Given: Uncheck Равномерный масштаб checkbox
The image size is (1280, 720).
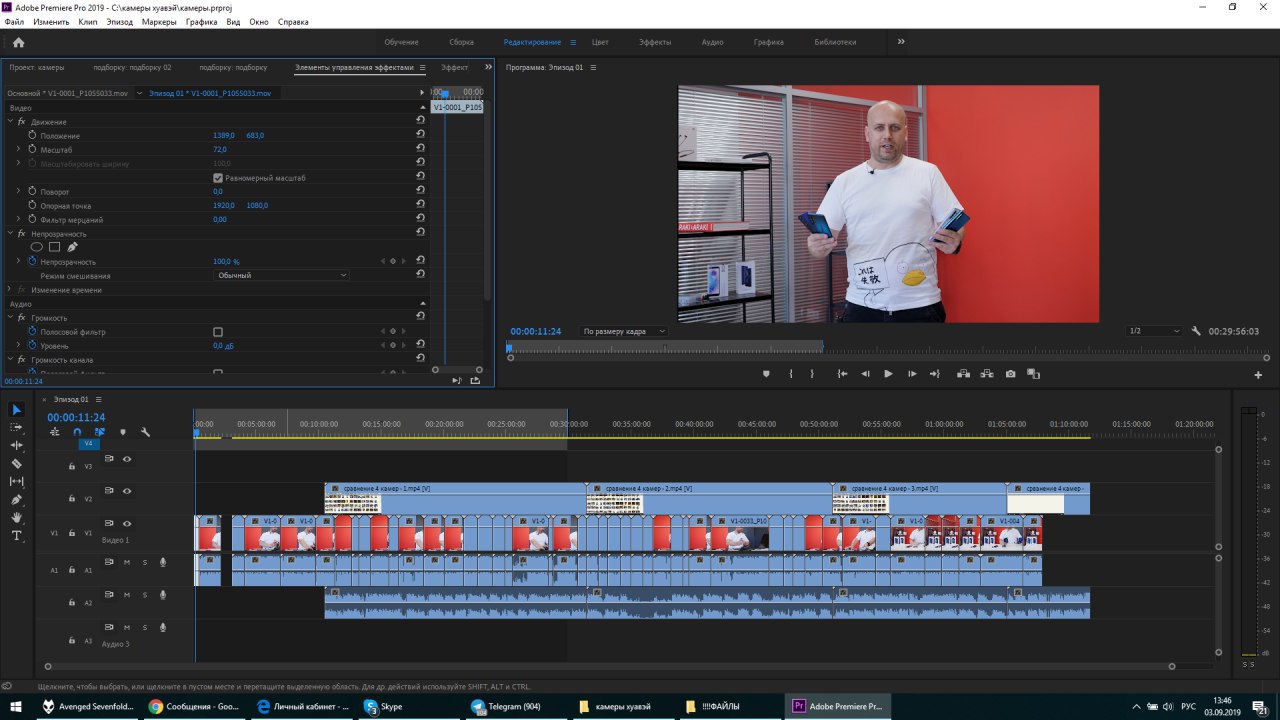Looking at the screenshot, I should tap(218, 177).
